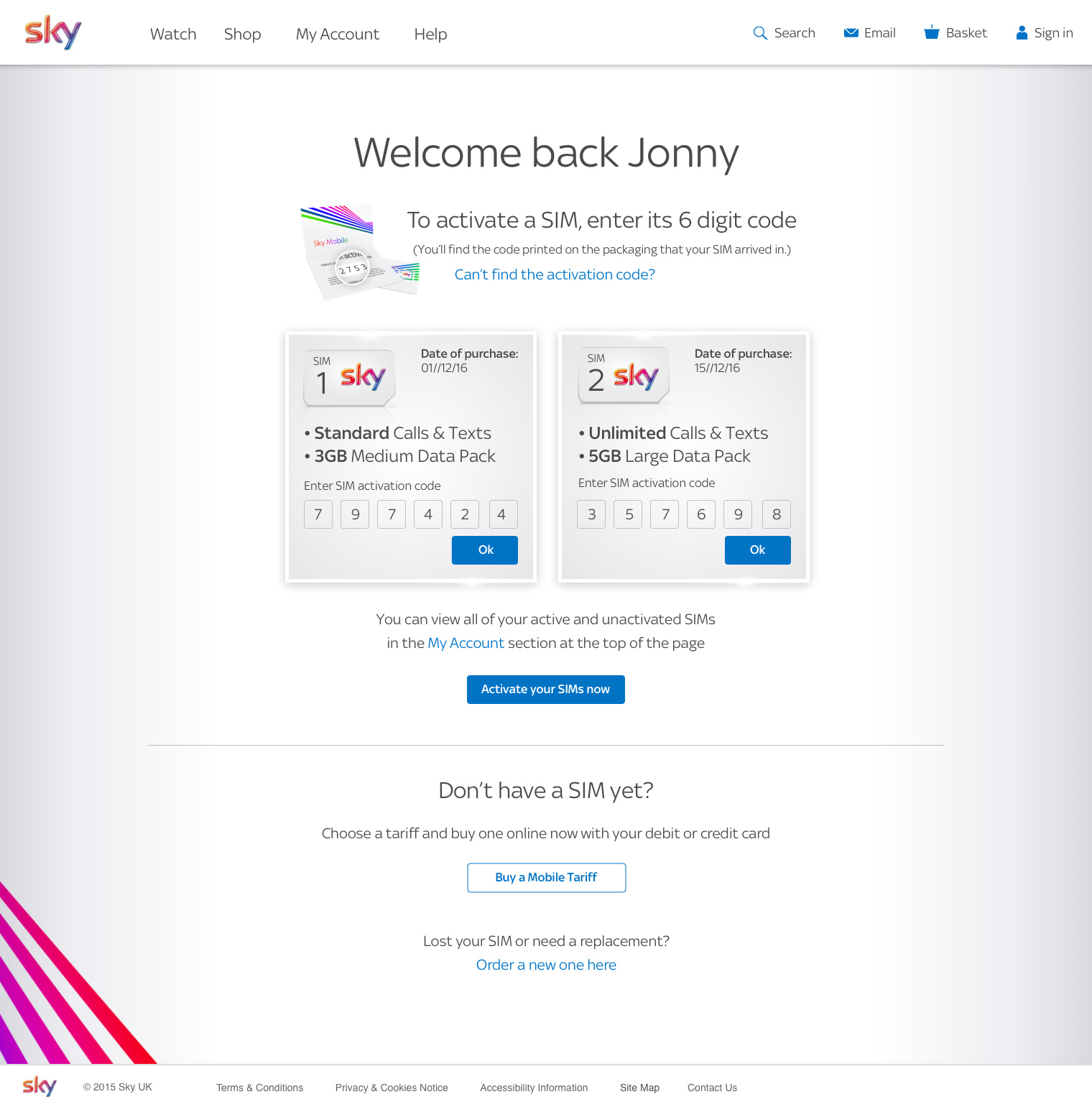Click the search magnifier icon
The height and width of the screenshot is (1112, 1092).
[759, 33]
